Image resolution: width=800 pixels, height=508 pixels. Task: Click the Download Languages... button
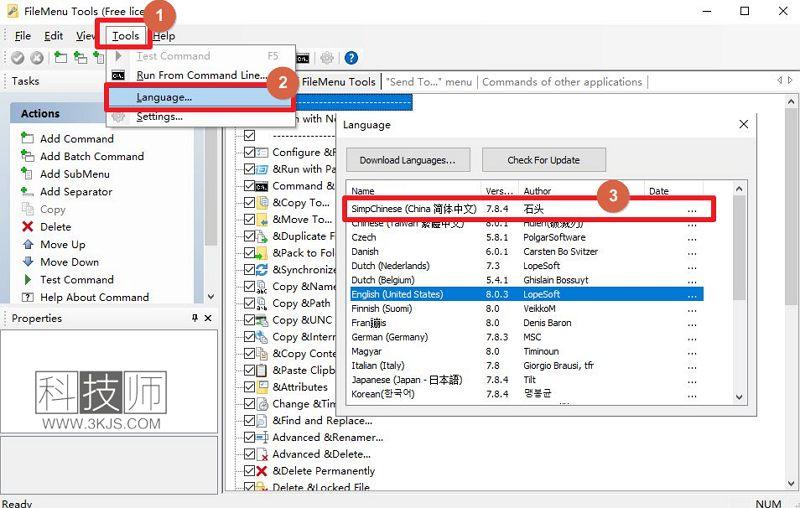coord(408,160)
